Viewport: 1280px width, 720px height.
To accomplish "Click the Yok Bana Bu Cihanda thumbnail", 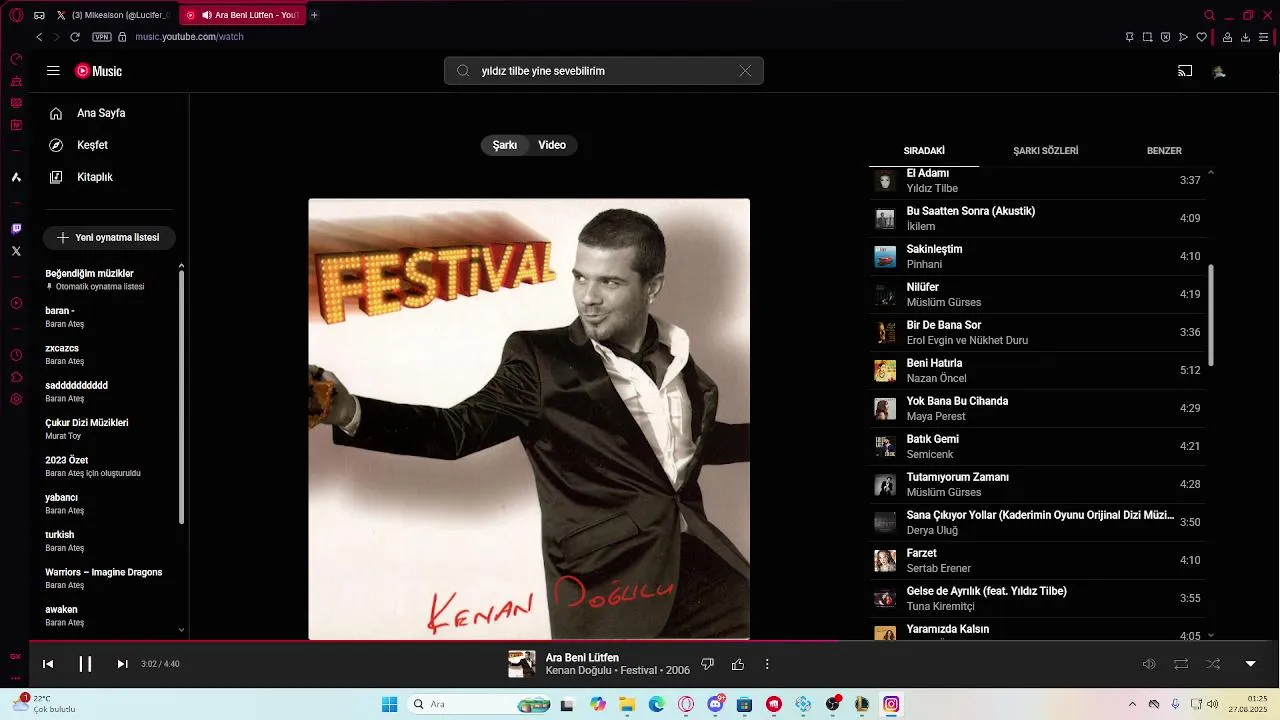I will (x=885, y=408).
